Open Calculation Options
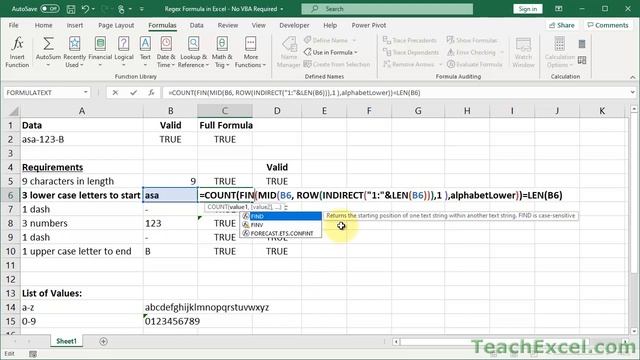 point(560,52)
